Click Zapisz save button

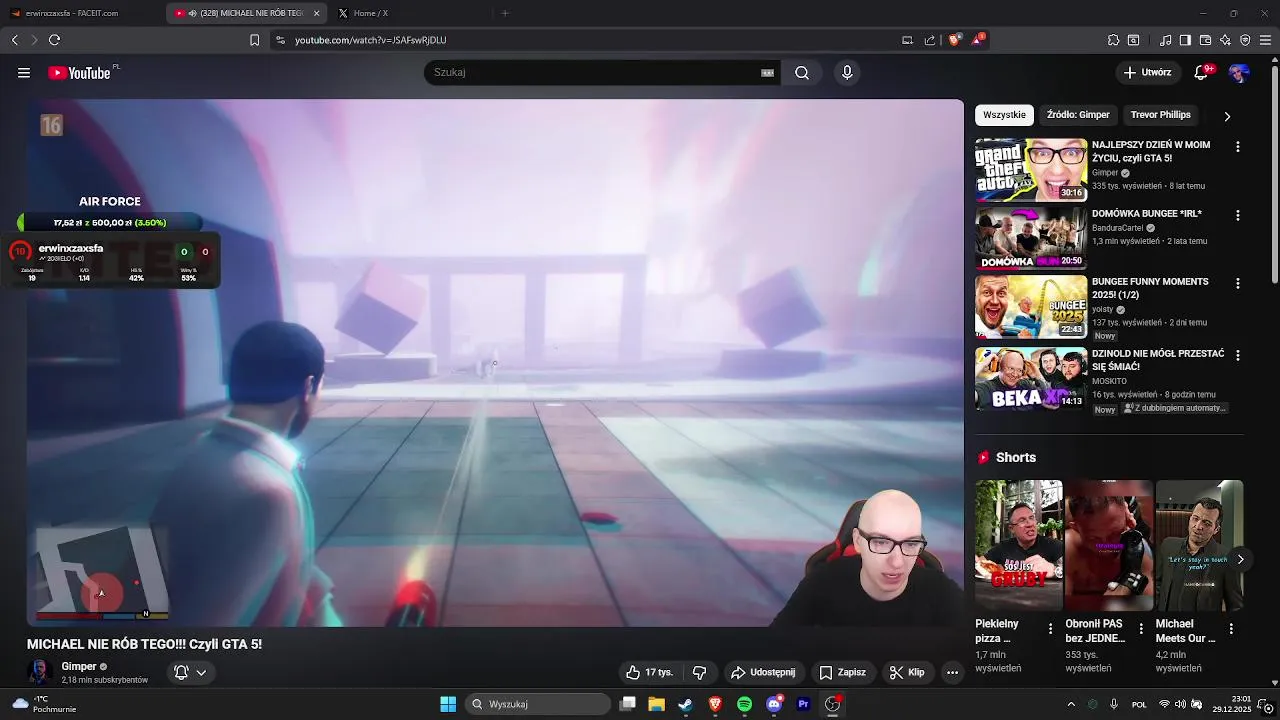[x=843, y=673]
